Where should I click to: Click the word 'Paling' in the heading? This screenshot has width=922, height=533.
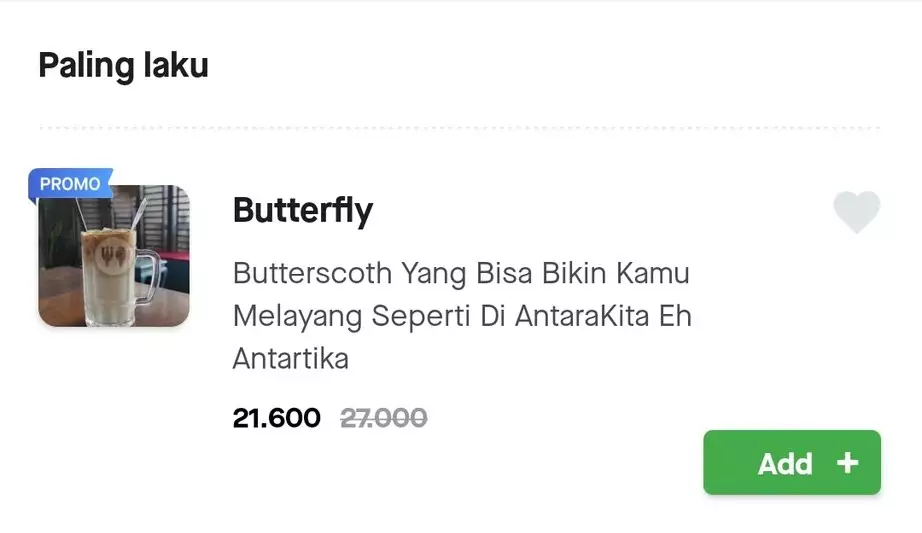(84, 66)
